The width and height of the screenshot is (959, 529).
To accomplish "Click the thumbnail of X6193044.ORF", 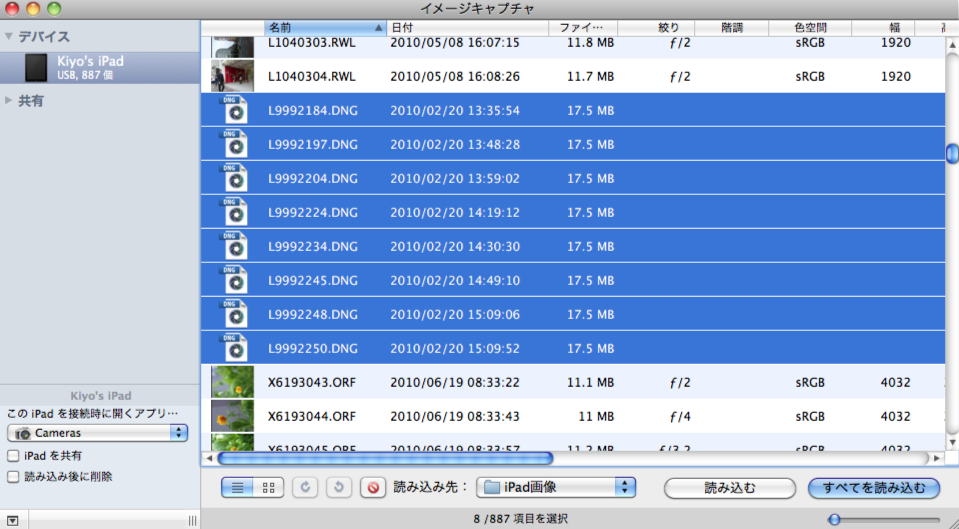I will (x=232, y=416).
